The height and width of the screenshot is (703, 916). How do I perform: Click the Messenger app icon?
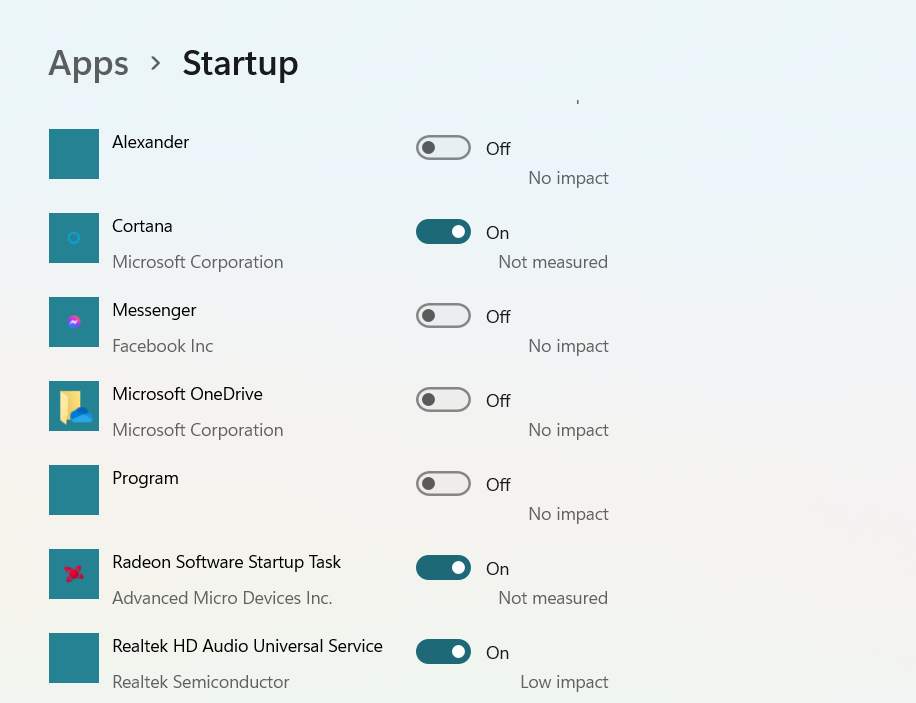coord(74,322)
